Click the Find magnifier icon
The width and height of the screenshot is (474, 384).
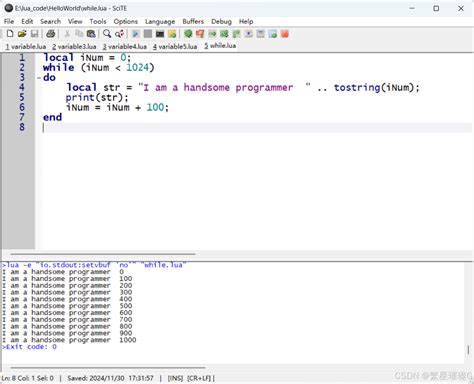tap(107, 34)
